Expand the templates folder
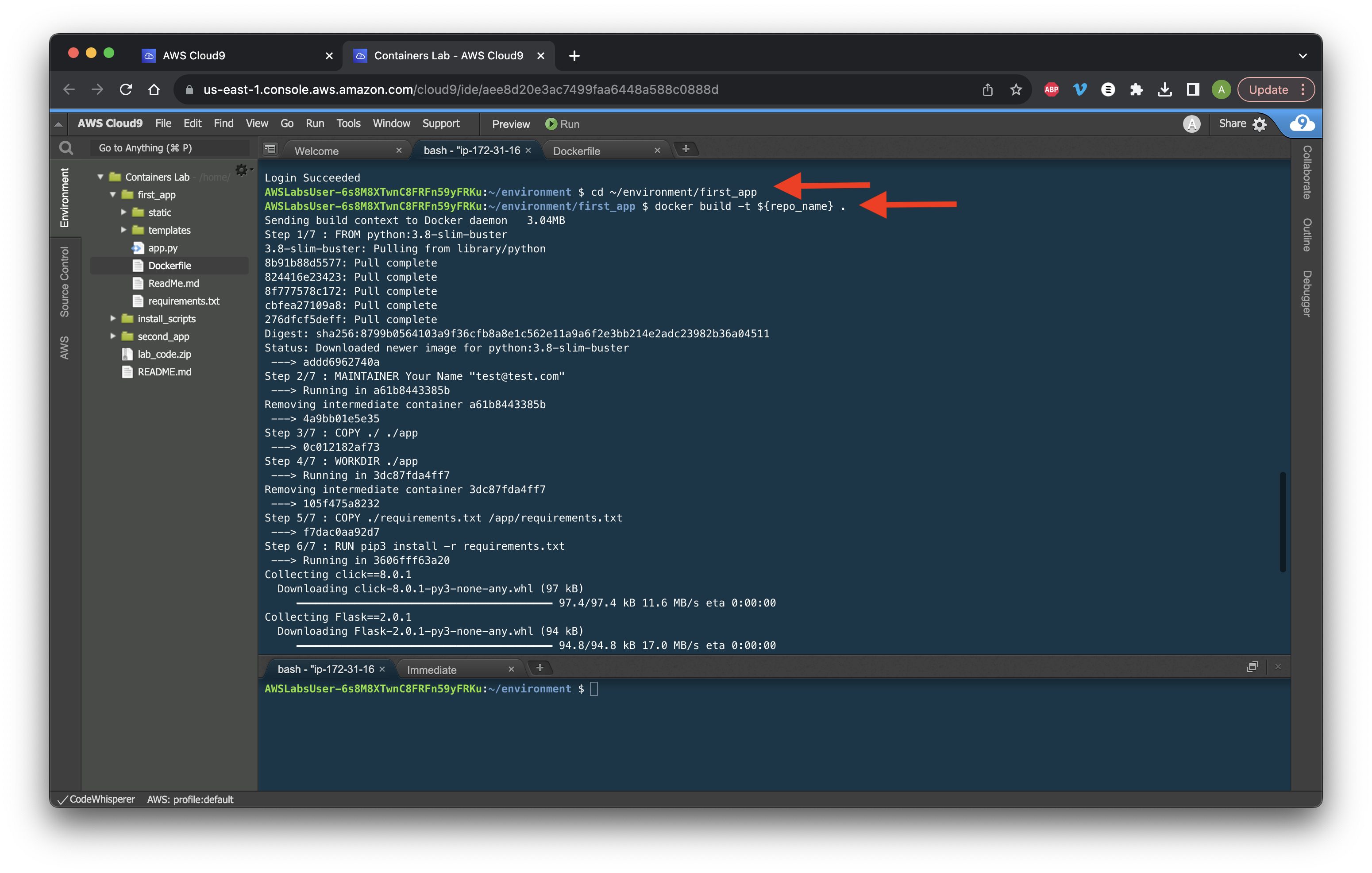The width and height of the screenshot is (1372, 873). point(123,230)
